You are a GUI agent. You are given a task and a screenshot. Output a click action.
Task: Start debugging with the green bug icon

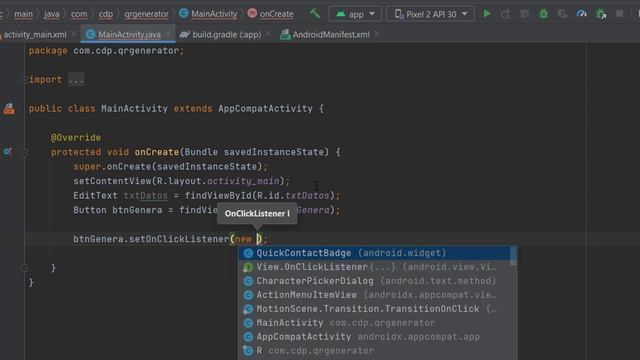point(543,14)
